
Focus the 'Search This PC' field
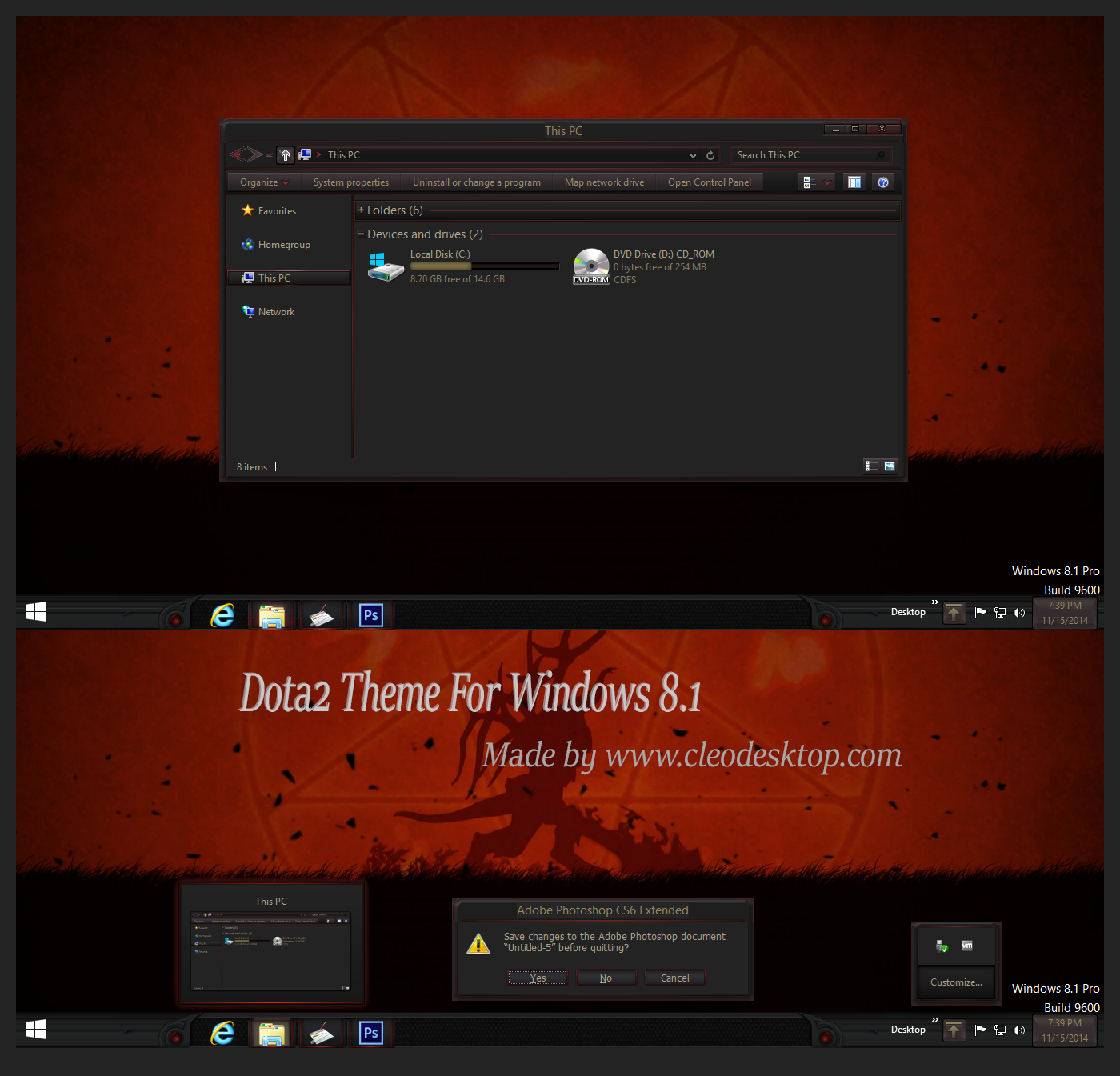810,155
